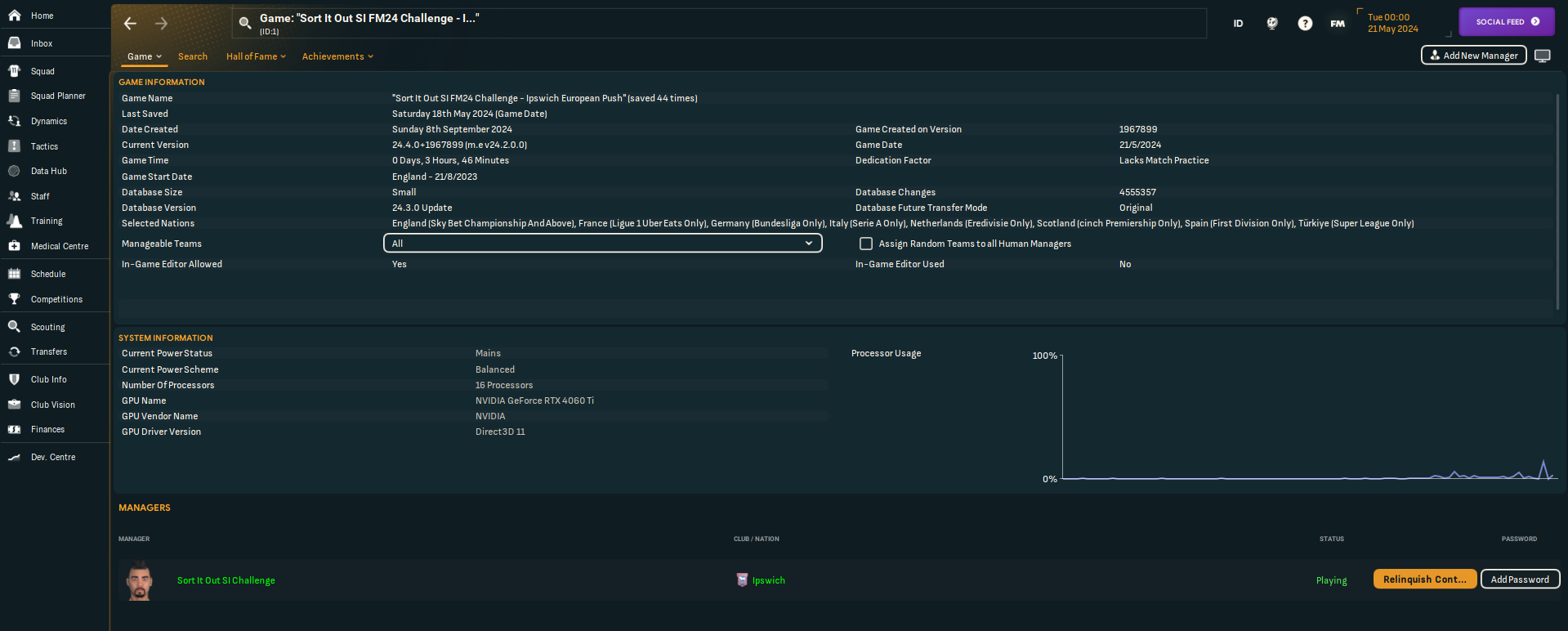Navigate back with the left arrow
The image size is (1568, 631).
pos(130,24)
